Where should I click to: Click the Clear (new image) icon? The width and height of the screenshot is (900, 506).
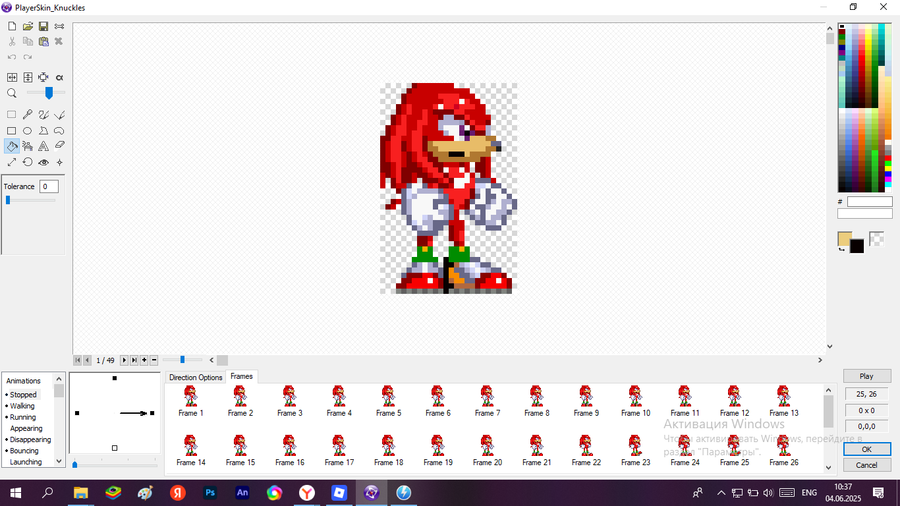click(x=11, y=26)
